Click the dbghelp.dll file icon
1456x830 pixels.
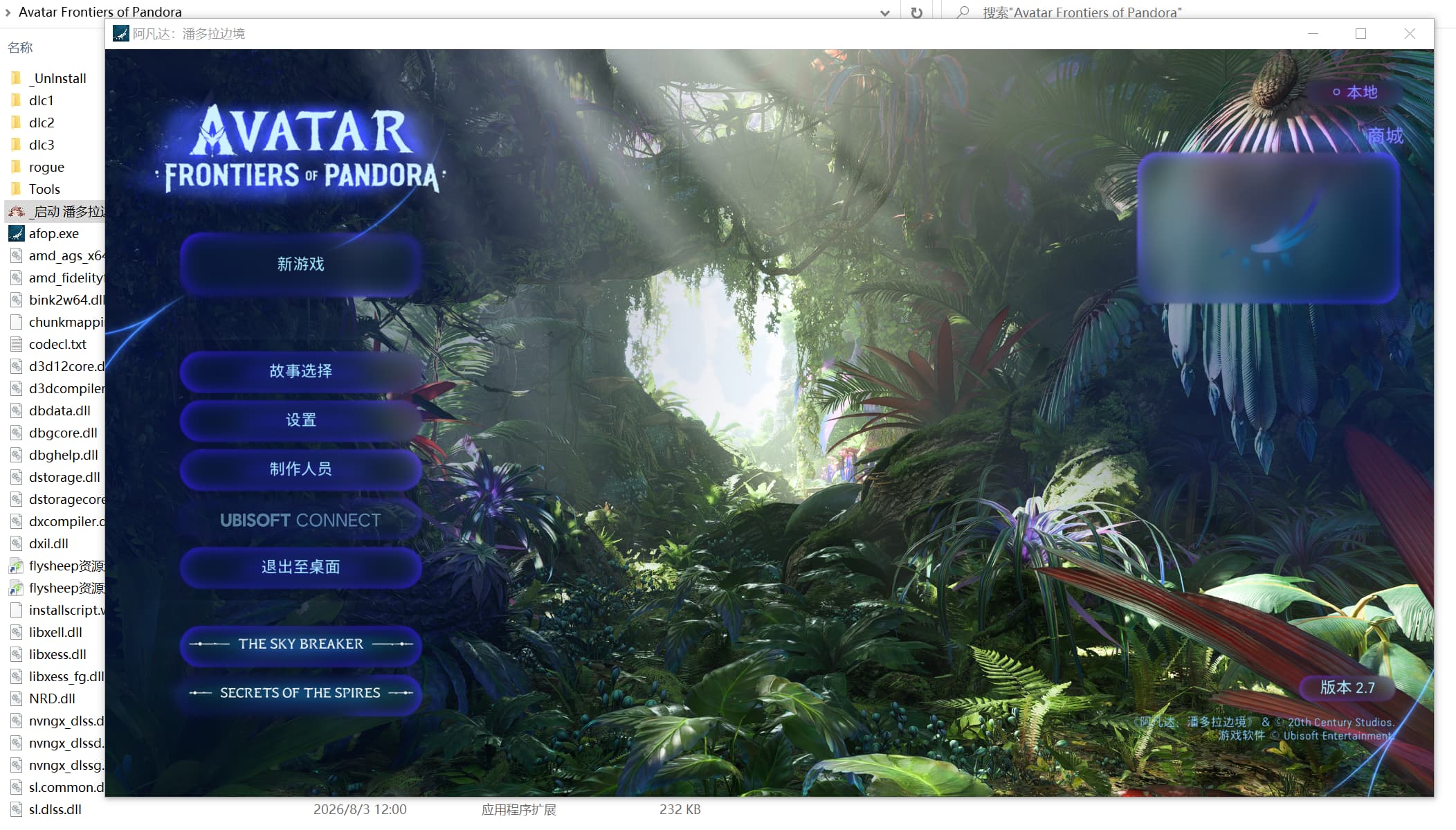coord(17,455)
